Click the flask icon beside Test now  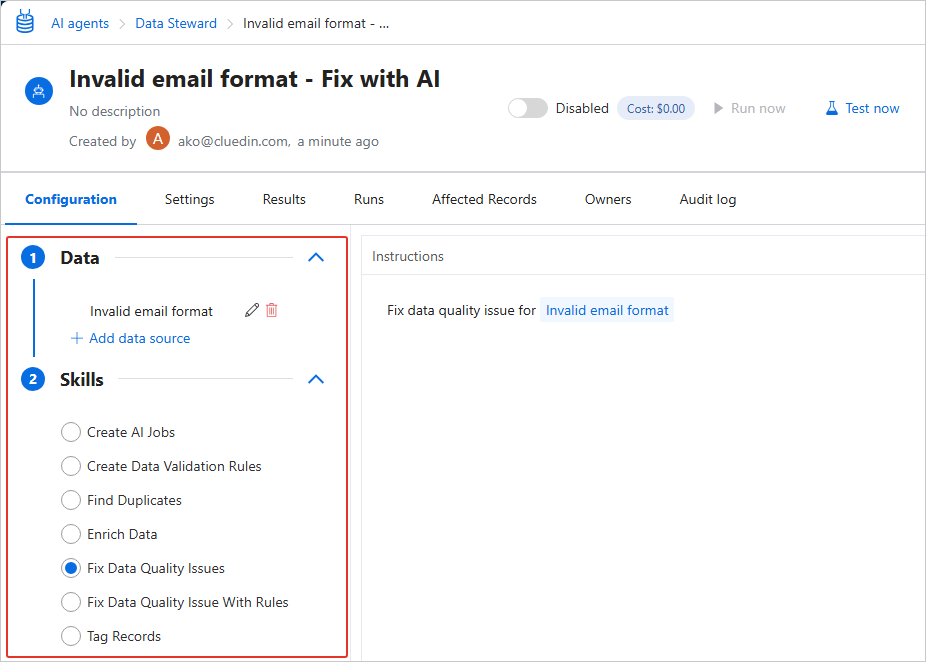832,108
